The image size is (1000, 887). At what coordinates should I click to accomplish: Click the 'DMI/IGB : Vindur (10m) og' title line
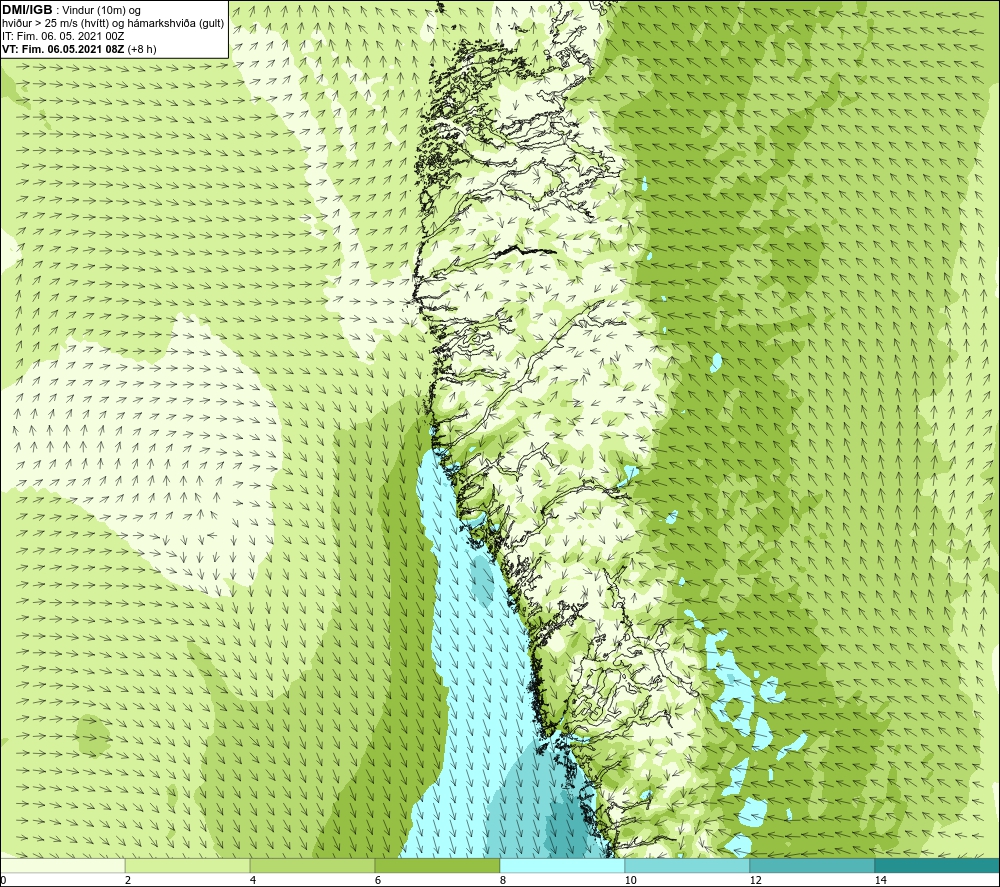[x=71, y=10]
